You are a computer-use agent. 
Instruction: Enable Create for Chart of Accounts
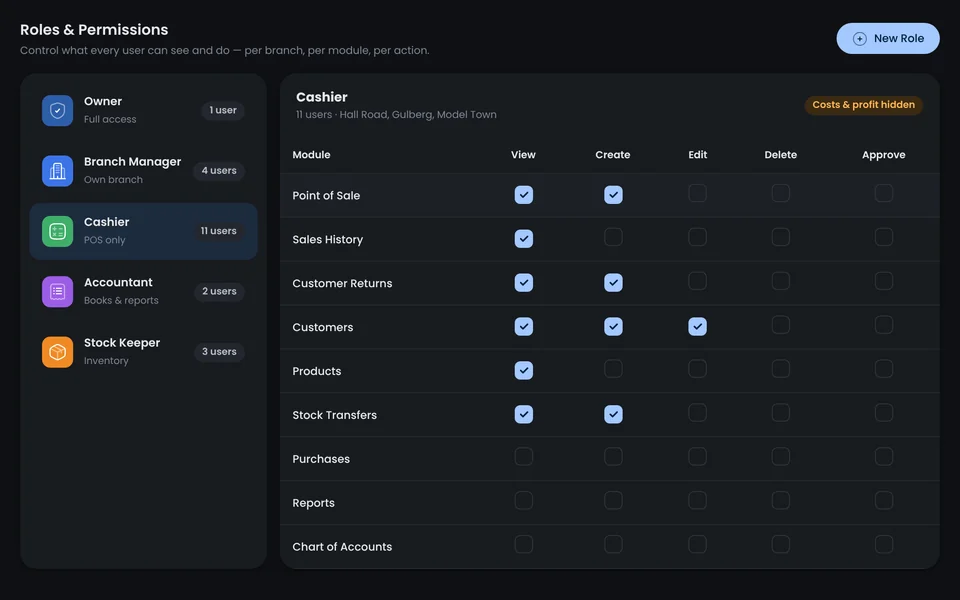[613, 545]
